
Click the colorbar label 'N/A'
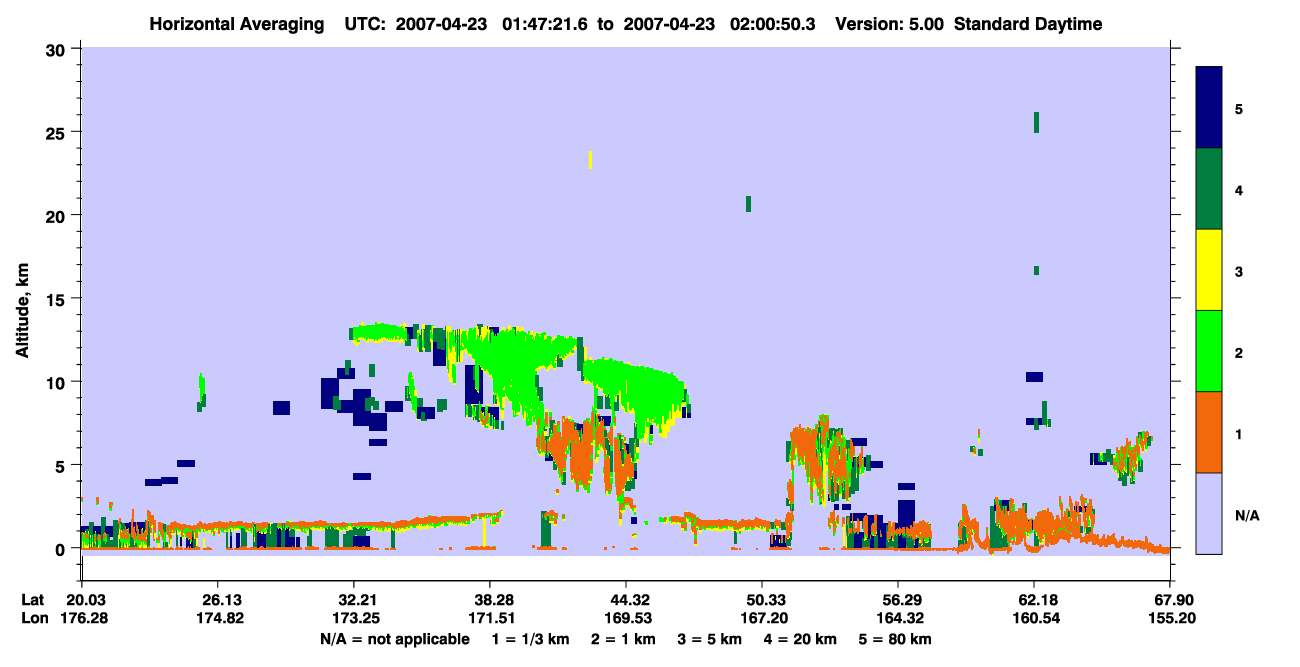point(1247,516)
